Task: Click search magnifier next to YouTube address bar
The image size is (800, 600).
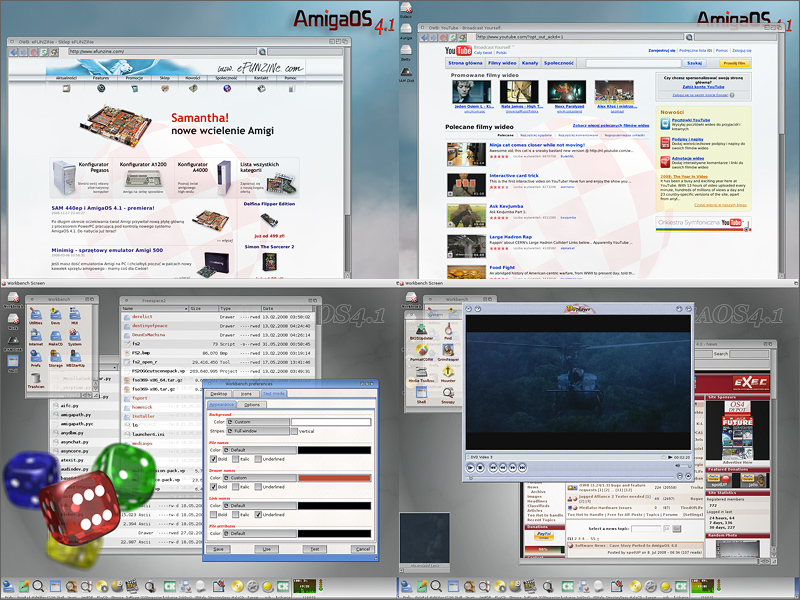Action: [689, 37]
